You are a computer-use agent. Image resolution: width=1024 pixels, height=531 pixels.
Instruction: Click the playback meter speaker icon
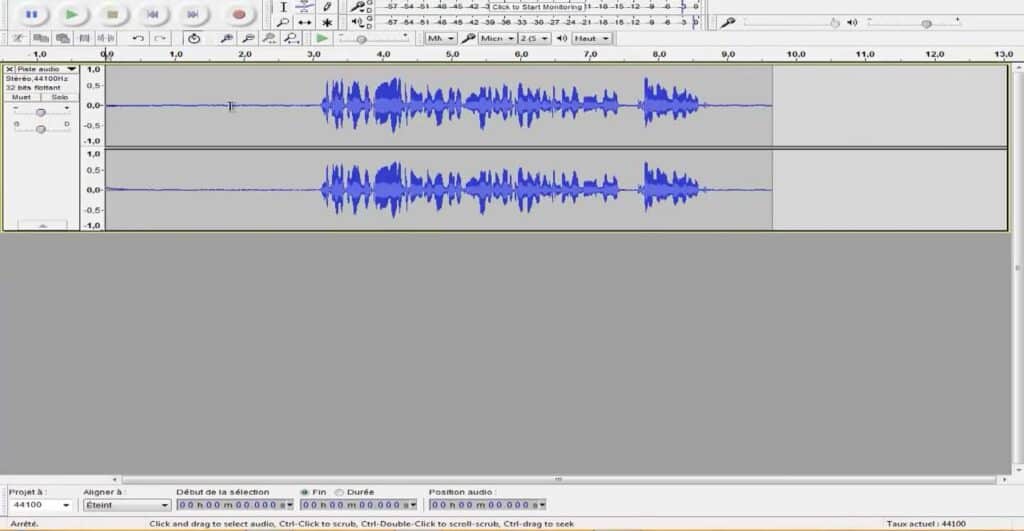[x=357, y=22]
